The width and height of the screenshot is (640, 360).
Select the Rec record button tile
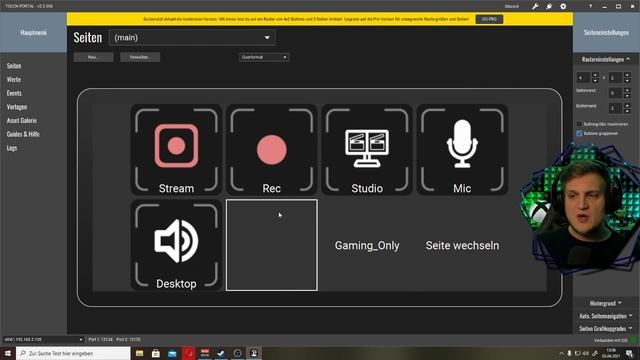(271, 149)
